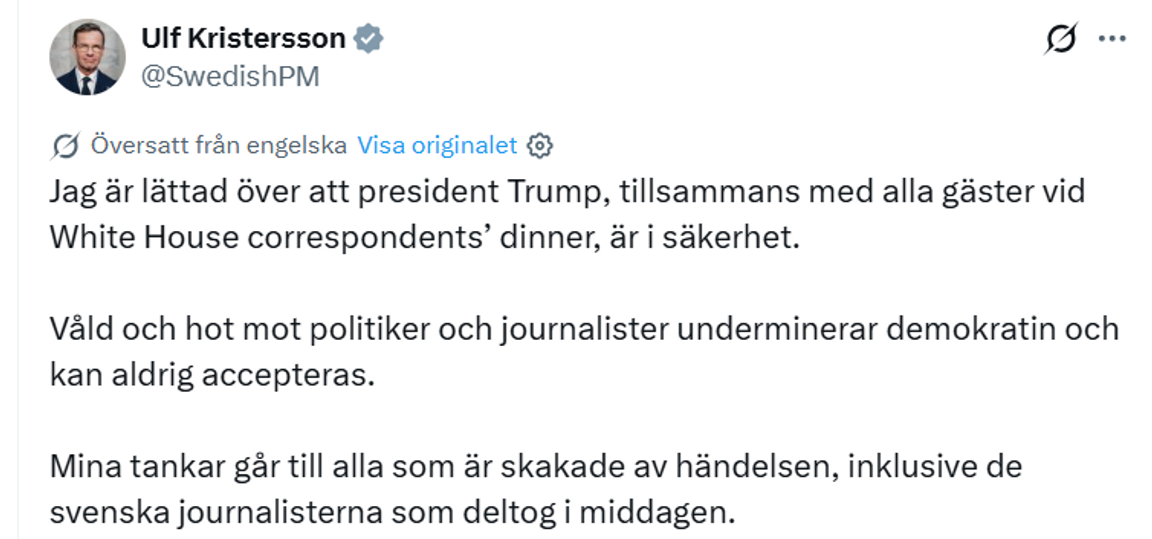Open translation settings gear icon

point(540,146)
